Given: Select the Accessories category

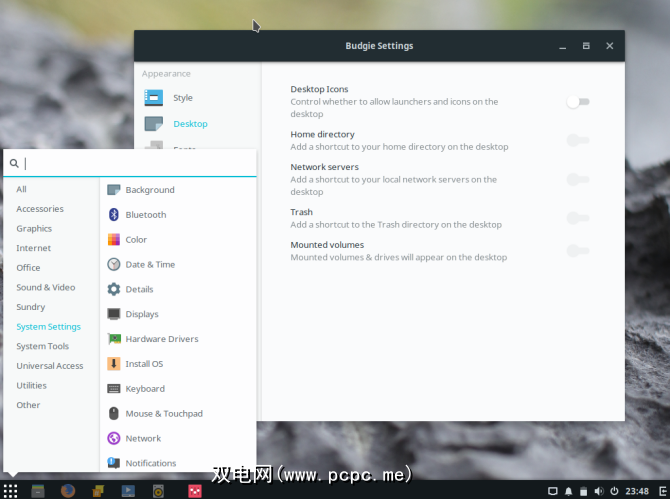Looking at the screenshot, I should [40, 209].
